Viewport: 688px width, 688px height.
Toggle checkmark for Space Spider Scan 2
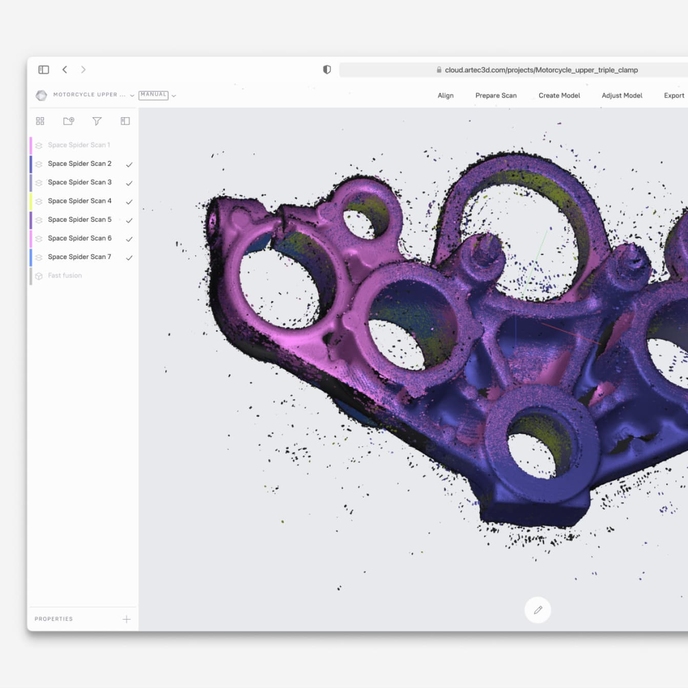point(129,165)
